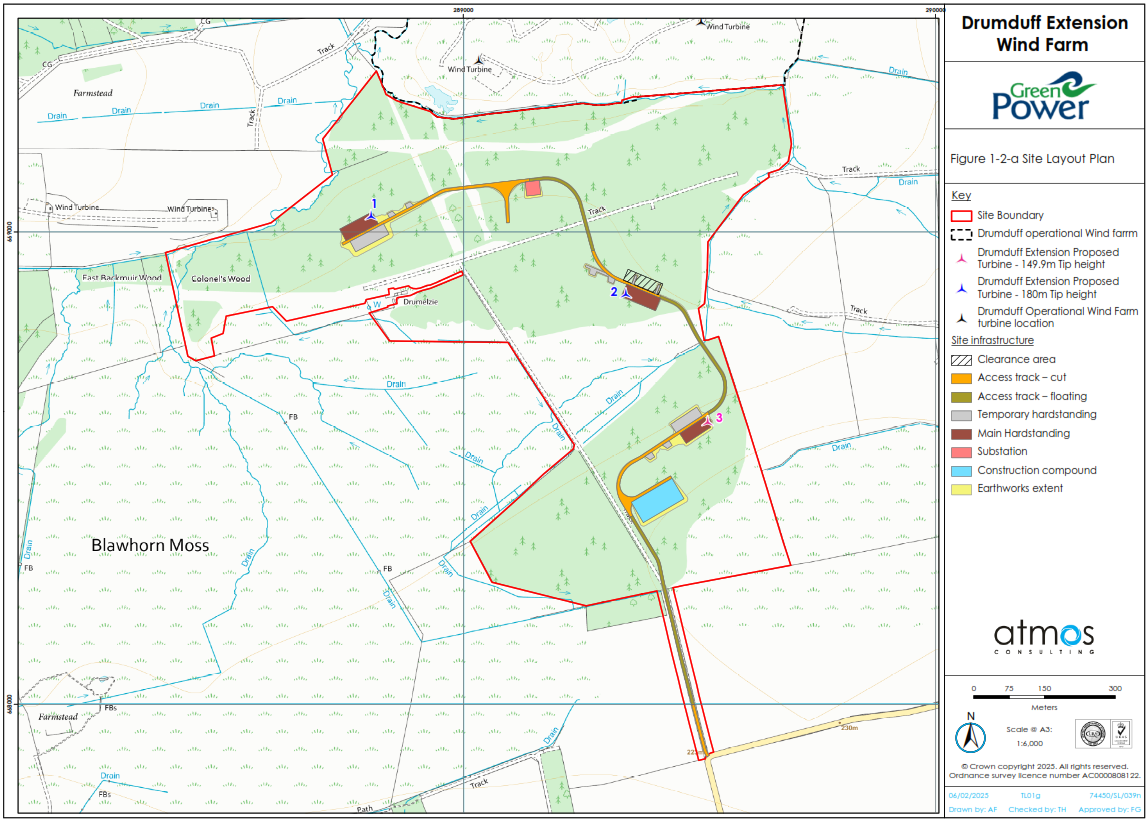
Task: Click the Blawhorn Moss map label
Action: point(150,546)
